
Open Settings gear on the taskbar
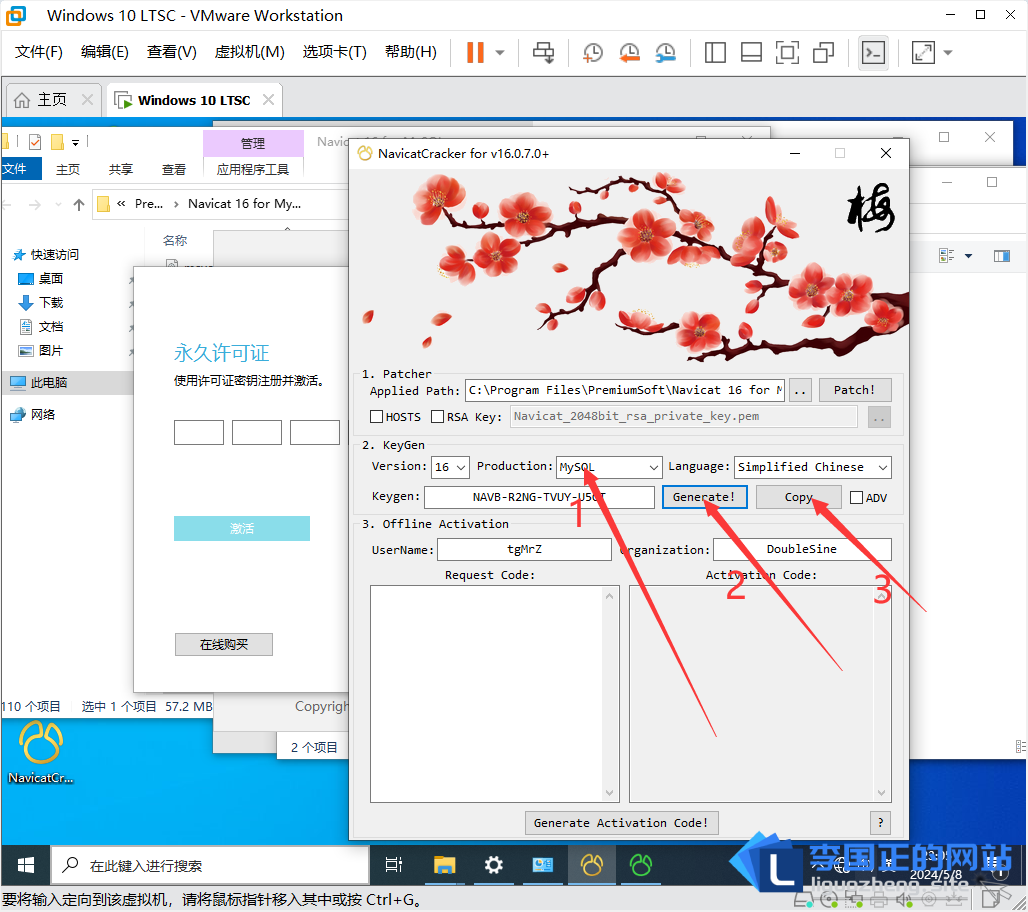click(x=493, y=865)
